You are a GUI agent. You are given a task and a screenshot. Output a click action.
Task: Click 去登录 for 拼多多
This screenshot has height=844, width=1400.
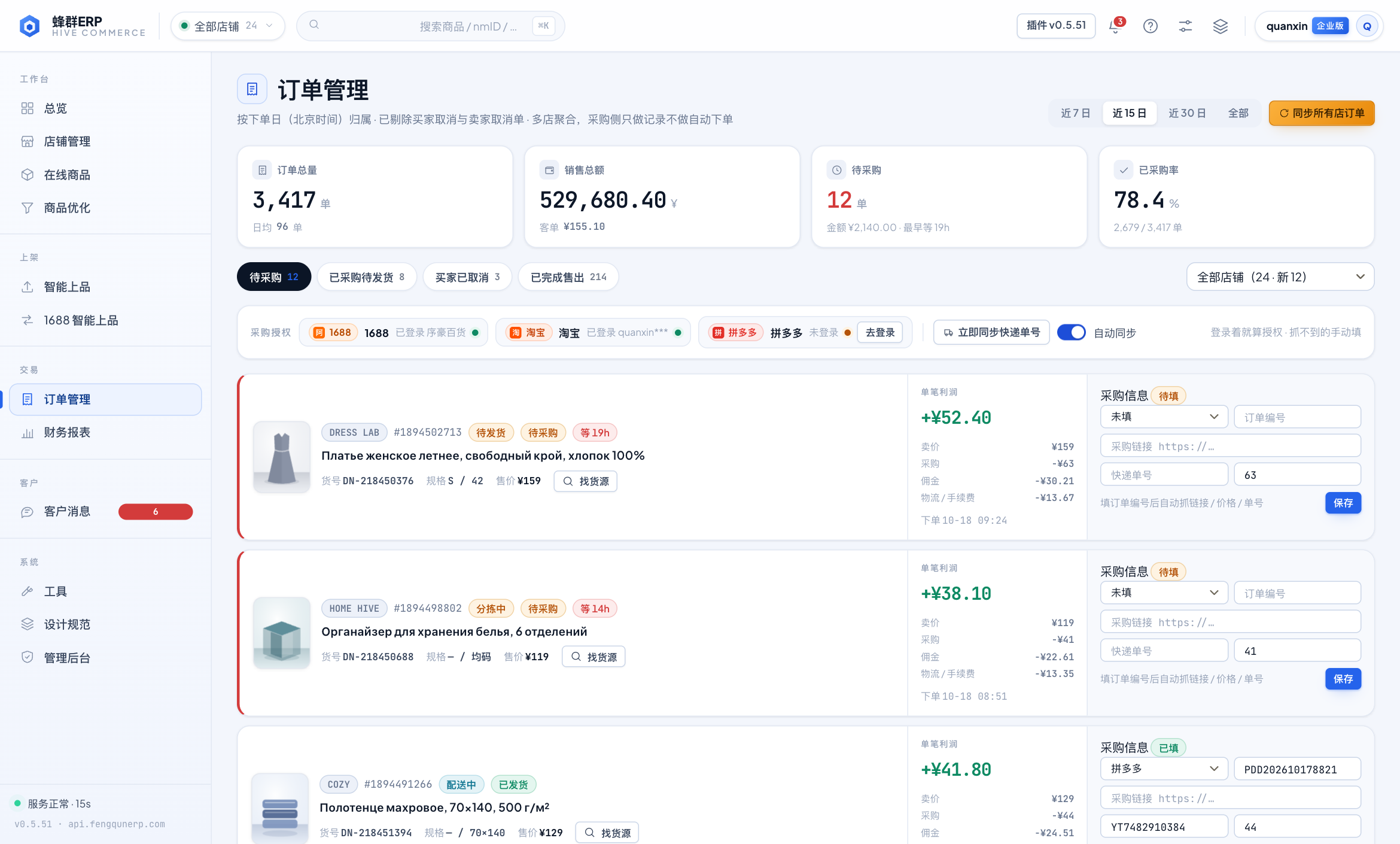pos(879,332)
